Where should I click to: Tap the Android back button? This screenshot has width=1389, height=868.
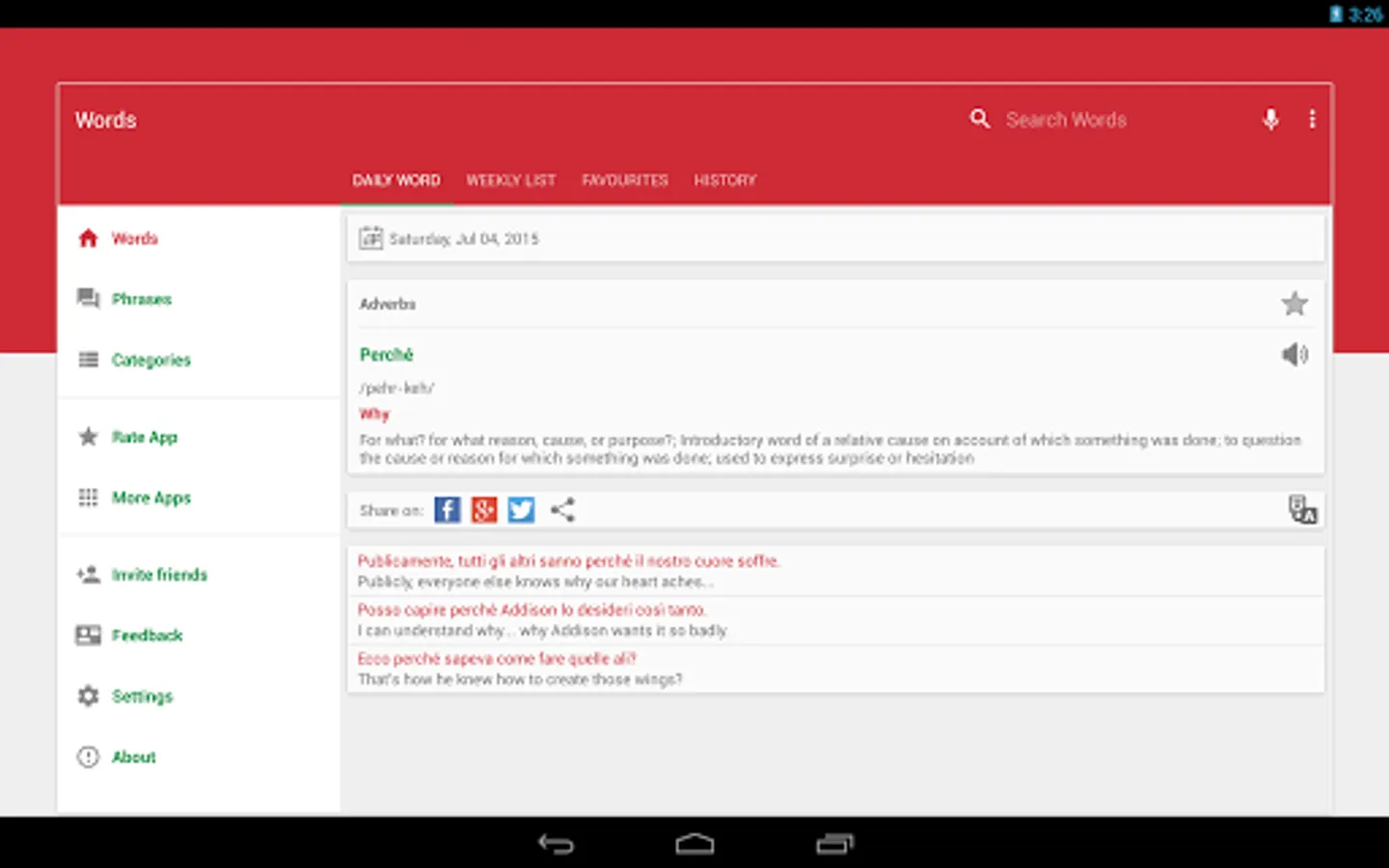pyautogui.click(x=556, y=844)
